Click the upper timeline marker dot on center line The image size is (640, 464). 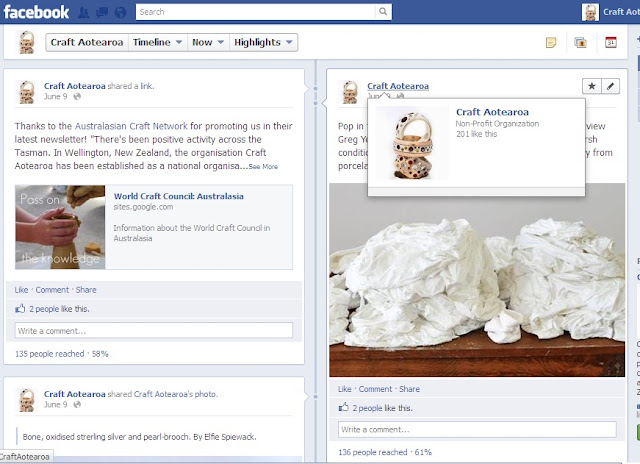[x=316, y=88]
